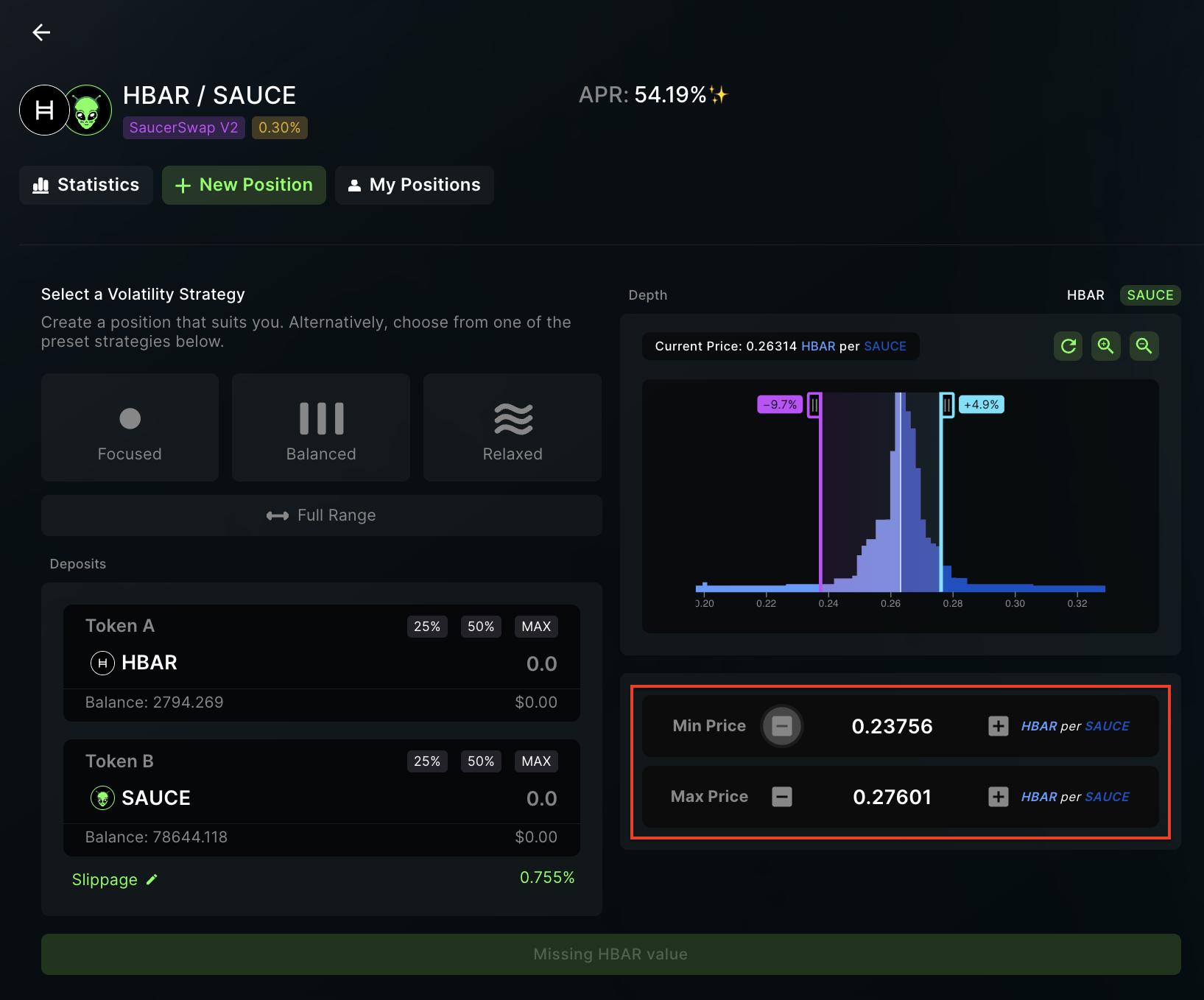Increase the Min Price with plus
This screenshot has width=1204, height=1000.
pyautogui.click(x=998, y=726)
